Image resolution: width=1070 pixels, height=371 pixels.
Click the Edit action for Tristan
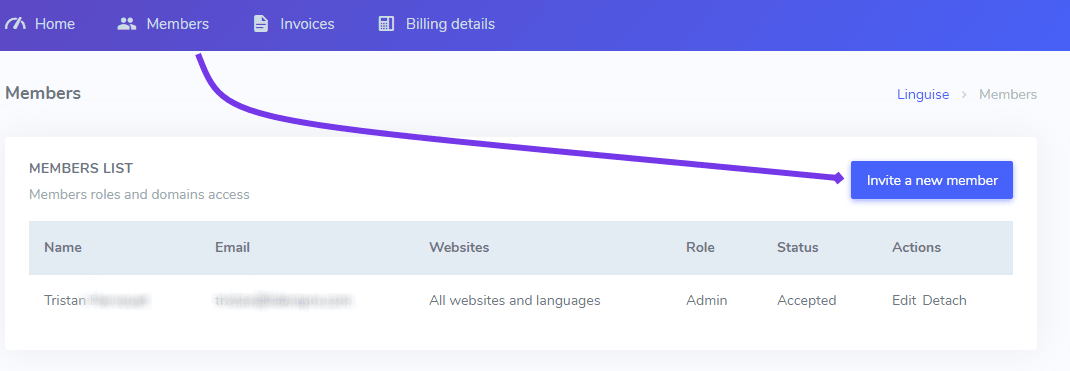coord(903,300)
